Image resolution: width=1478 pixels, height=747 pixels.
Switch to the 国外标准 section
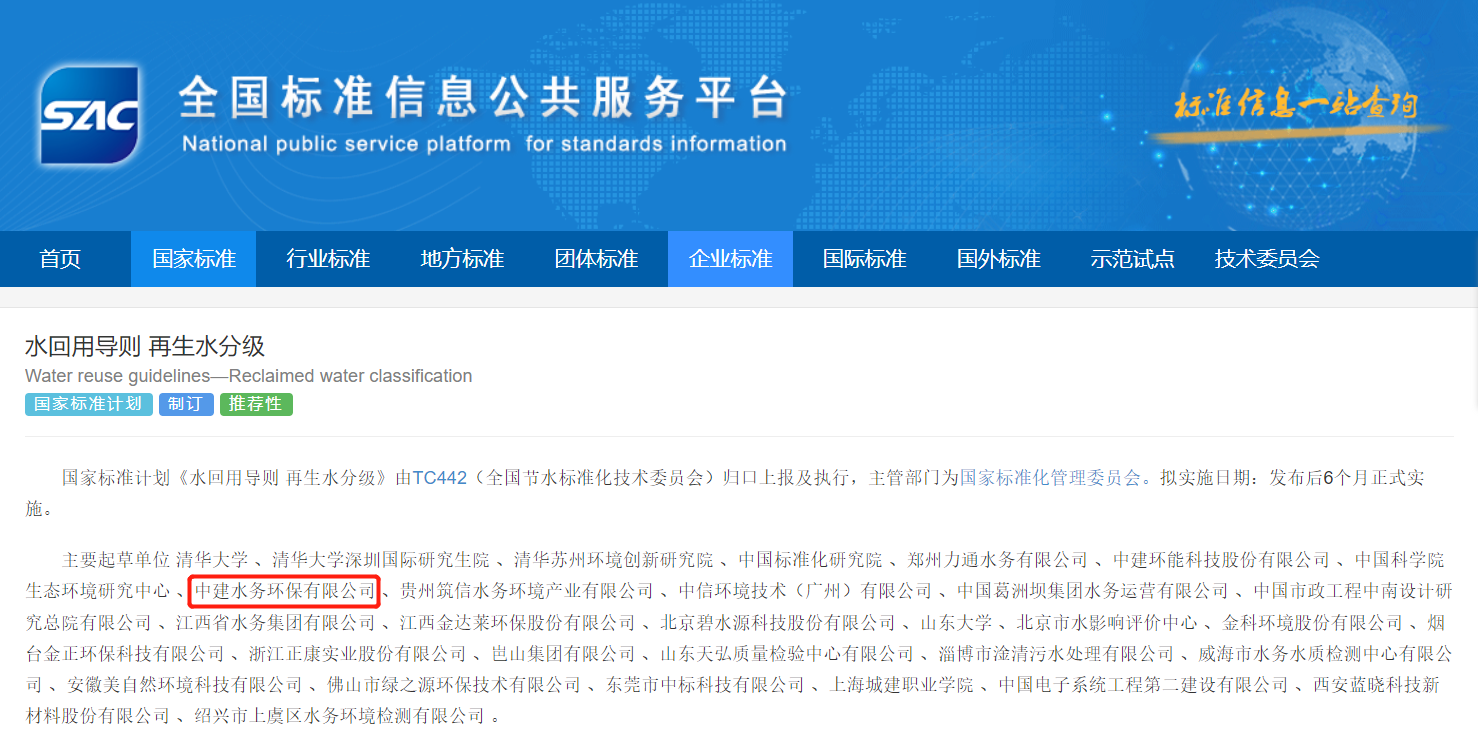click(x=999, y=259)
